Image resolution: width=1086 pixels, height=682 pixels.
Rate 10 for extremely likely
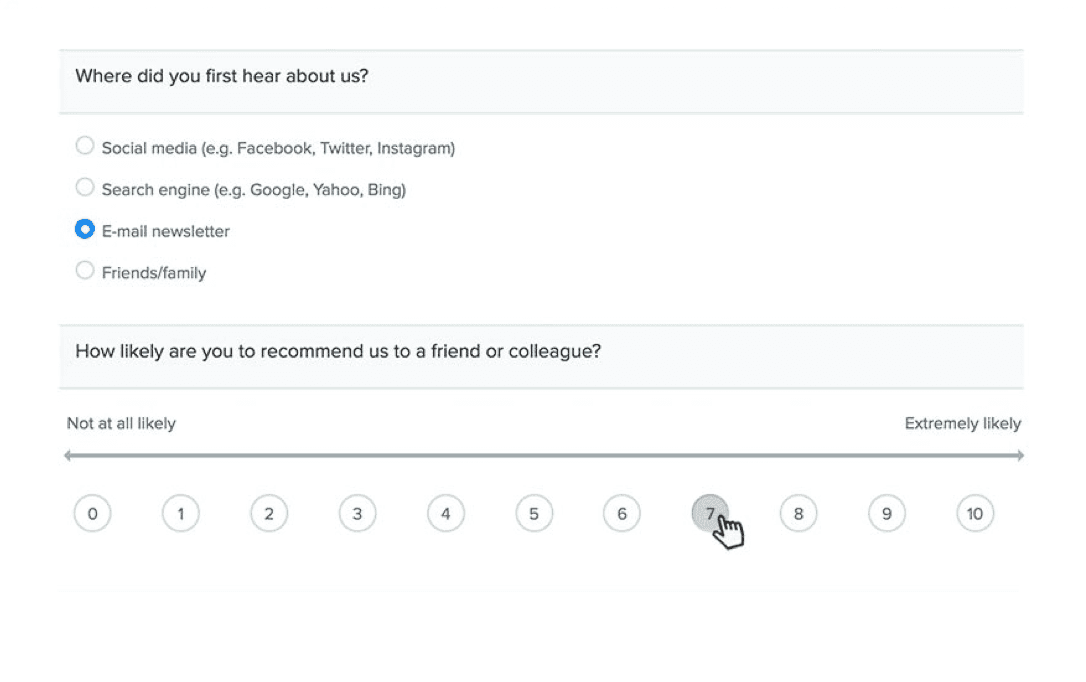(975, 514)
